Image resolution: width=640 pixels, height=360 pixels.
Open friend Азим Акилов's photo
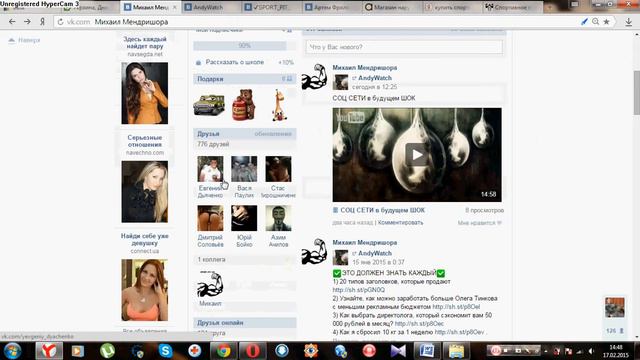[278, 218]
